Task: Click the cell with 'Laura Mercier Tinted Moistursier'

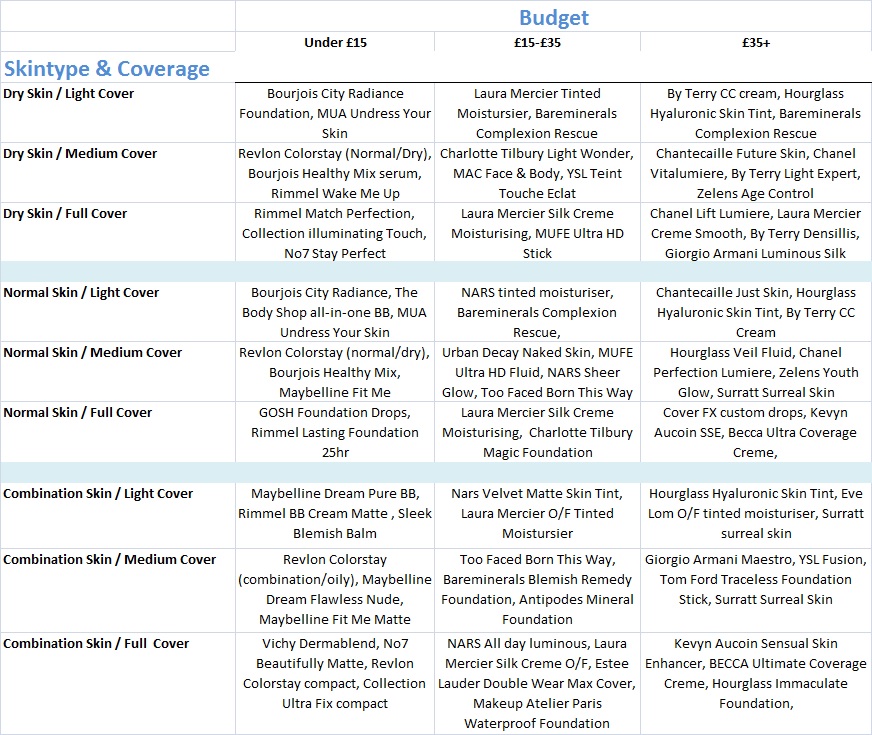Action: coord(537,113)
